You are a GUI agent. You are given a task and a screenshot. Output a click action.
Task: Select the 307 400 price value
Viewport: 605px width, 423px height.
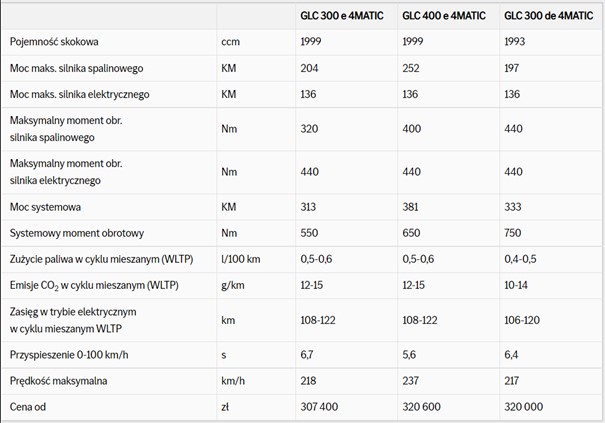[320, 407]
